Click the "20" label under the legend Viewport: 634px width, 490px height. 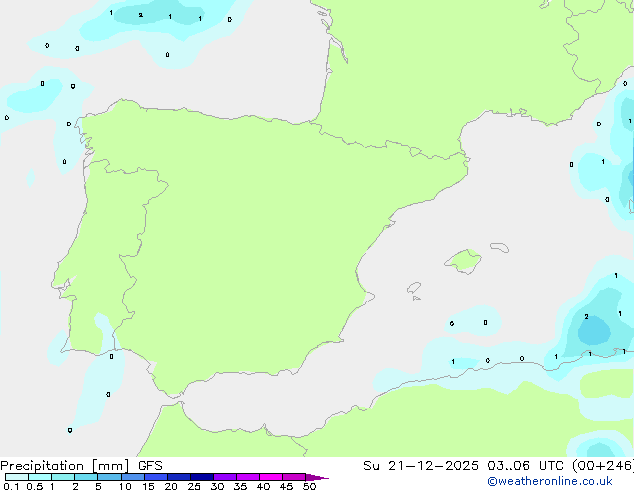tap(171, 486)
